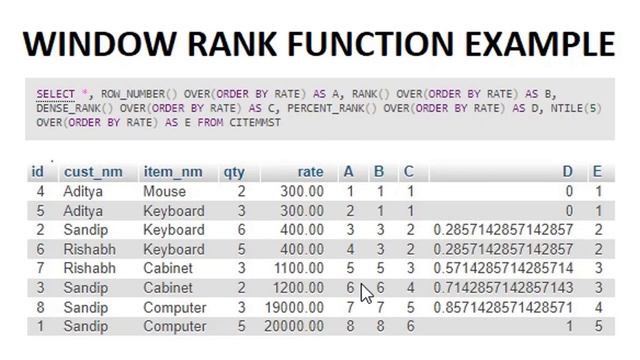The image size is (640, 360).
Task: Click column header D
Action: coord(567,171)
